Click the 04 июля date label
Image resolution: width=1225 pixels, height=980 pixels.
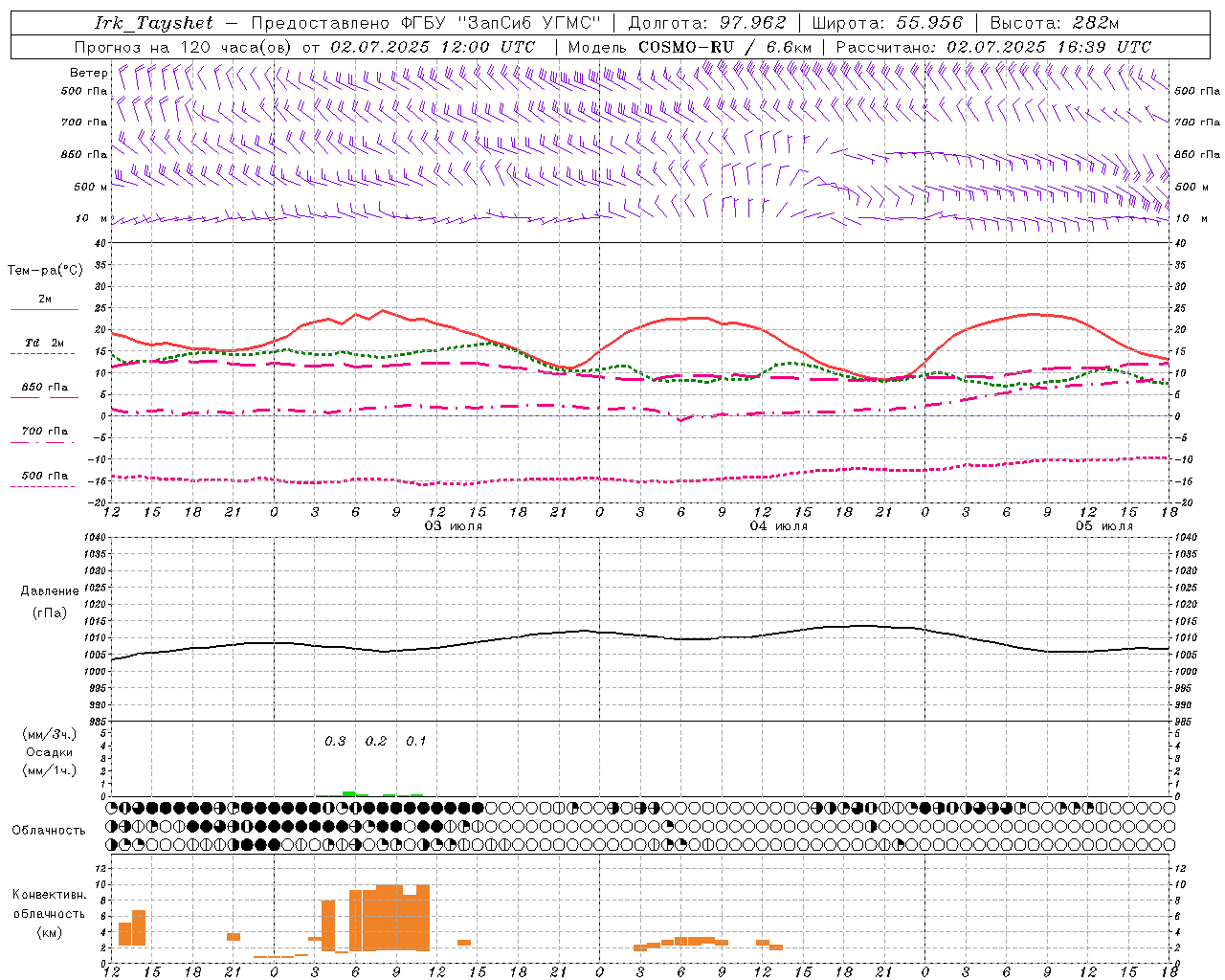point(778,526)
